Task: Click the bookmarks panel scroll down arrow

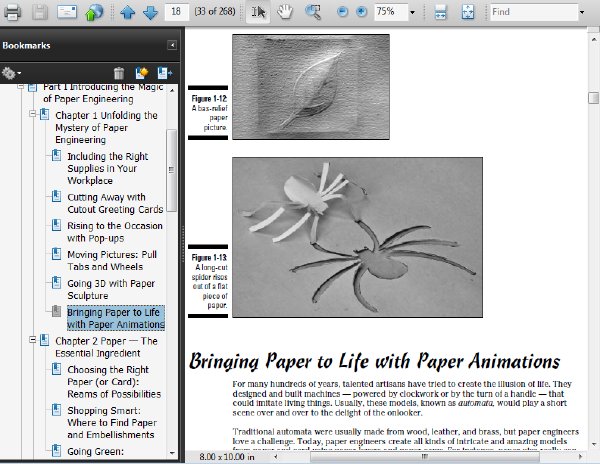Action: pyautogui.click(x=172, y=453)
